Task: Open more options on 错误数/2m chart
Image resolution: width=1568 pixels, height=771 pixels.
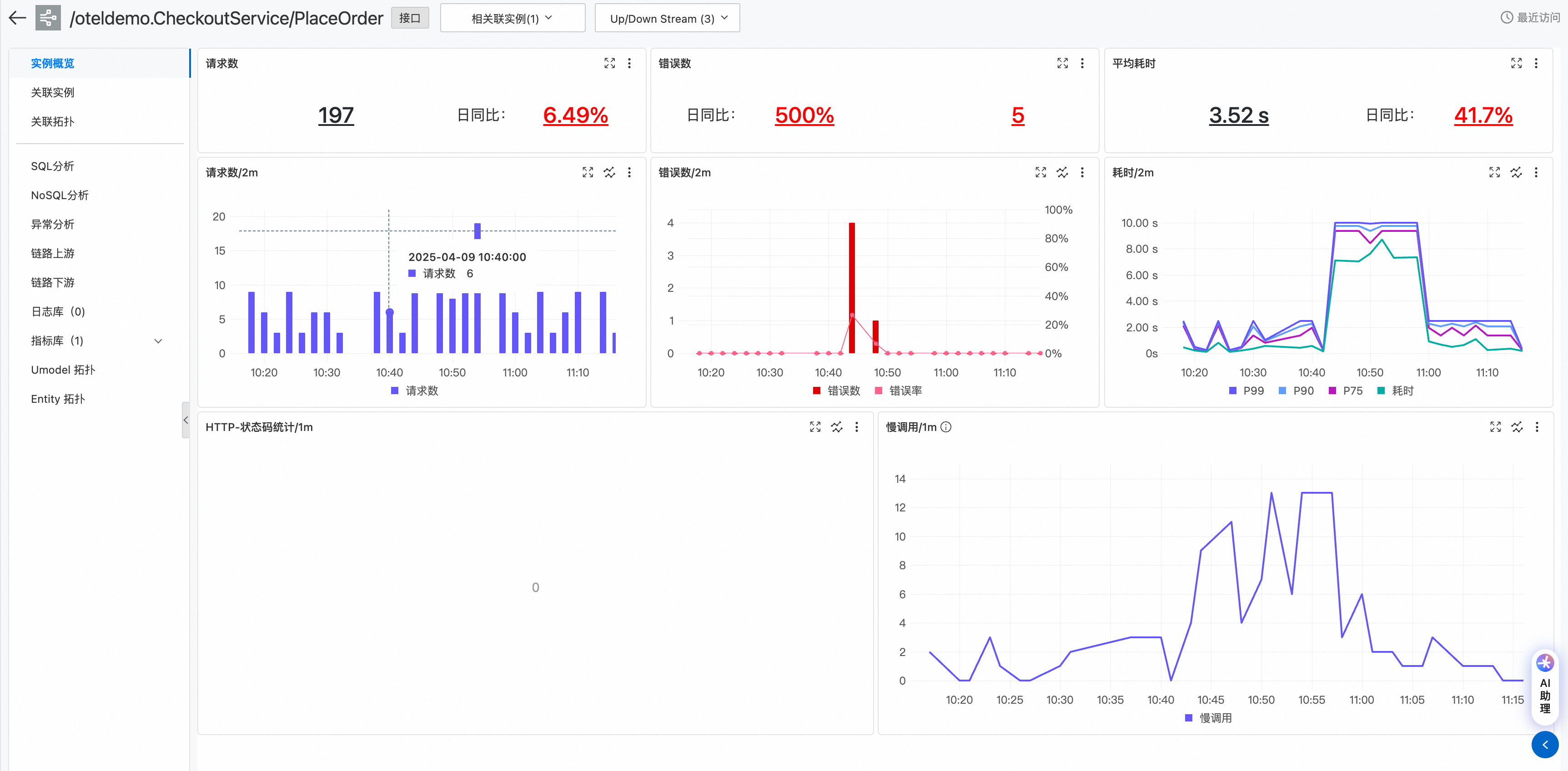Action: (x=1082, y=173)
